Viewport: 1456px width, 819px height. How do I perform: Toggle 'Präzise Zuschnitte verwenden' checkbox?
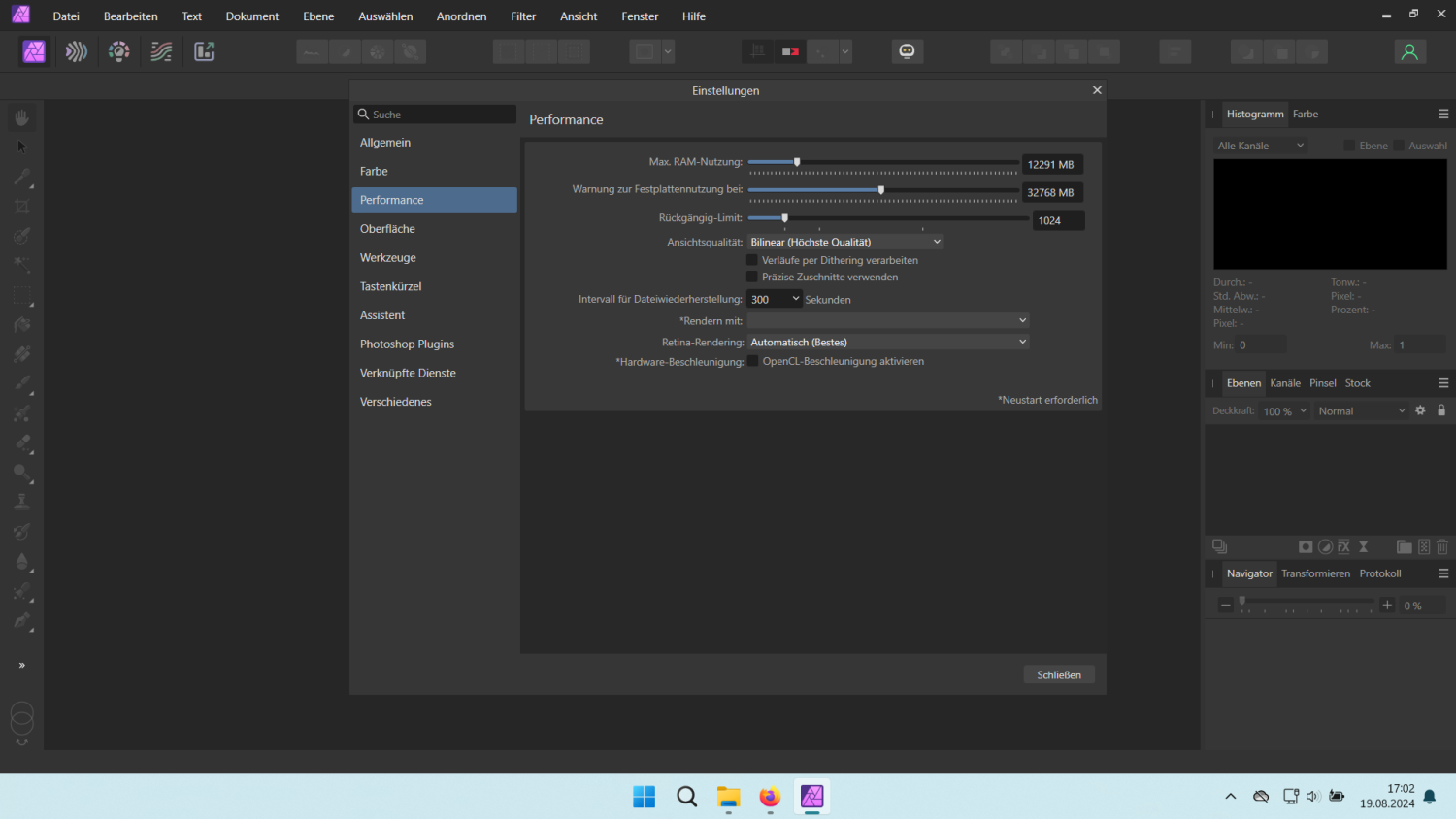coord(752,277)
